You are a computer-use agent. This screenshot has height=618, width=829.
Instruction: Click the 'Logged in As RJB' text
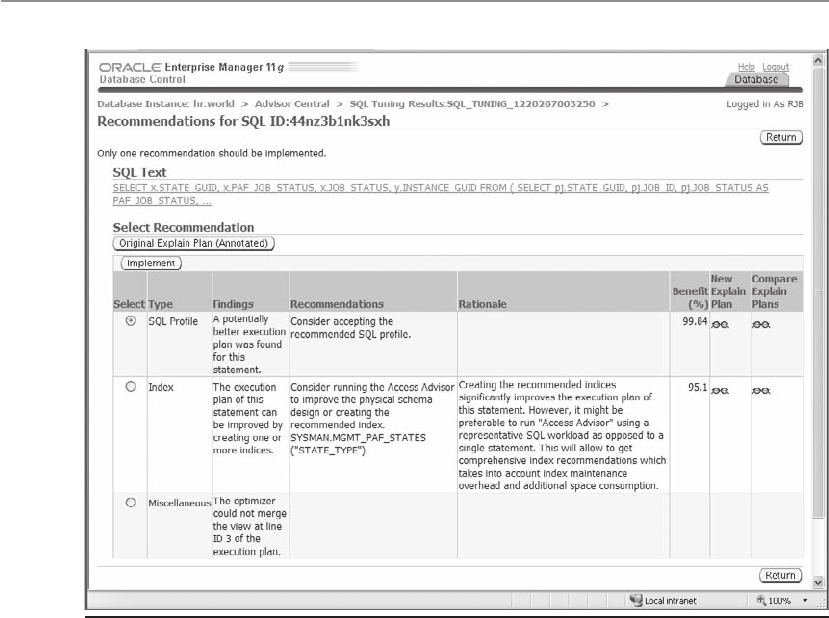764,104
